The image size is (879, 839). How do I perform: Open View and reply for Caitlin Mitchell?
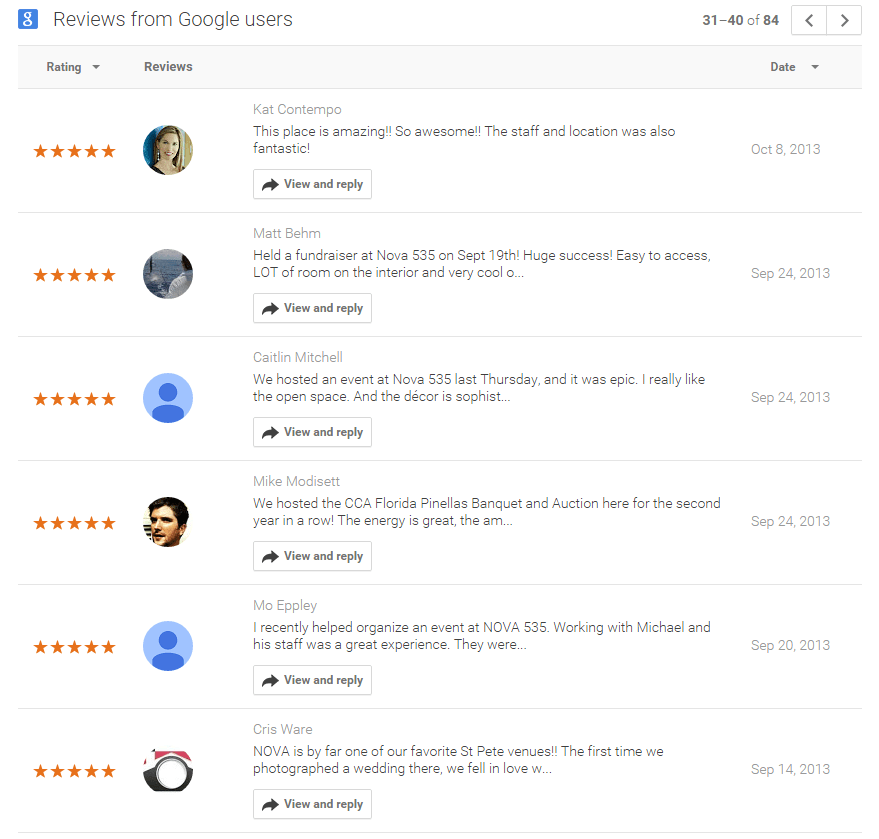[312, 432]
